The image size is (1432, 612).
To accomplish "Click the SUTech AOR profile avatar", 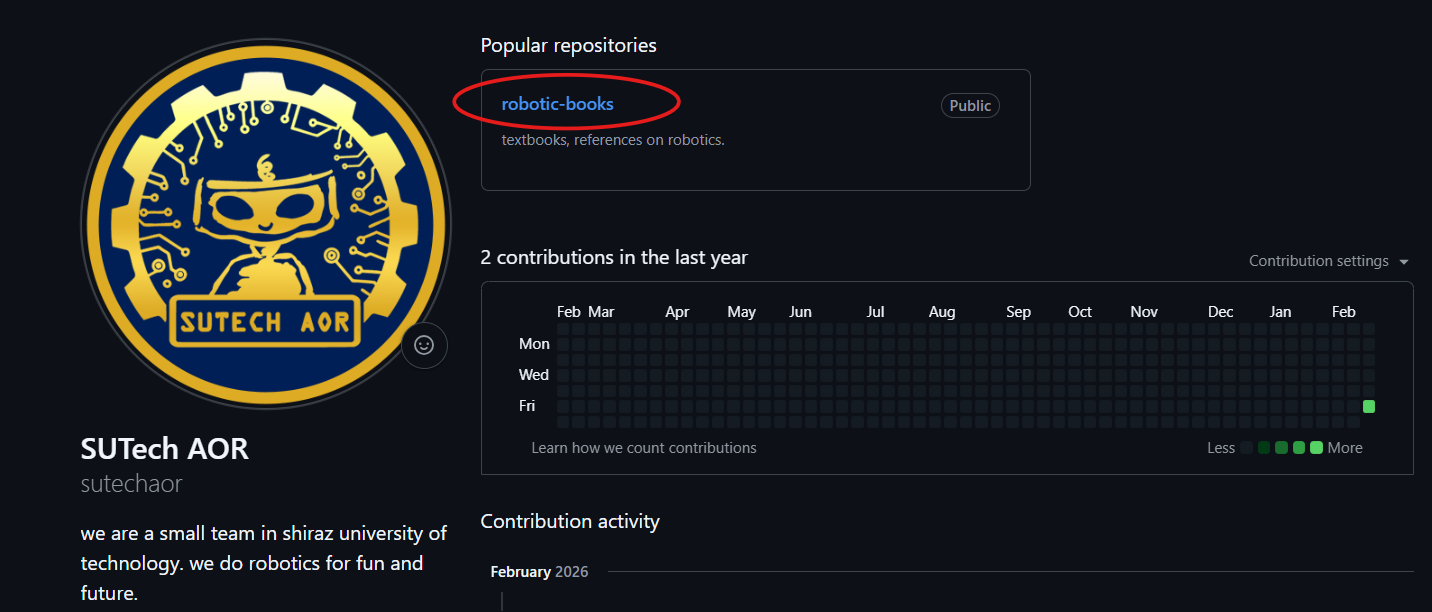I will 266,220.
